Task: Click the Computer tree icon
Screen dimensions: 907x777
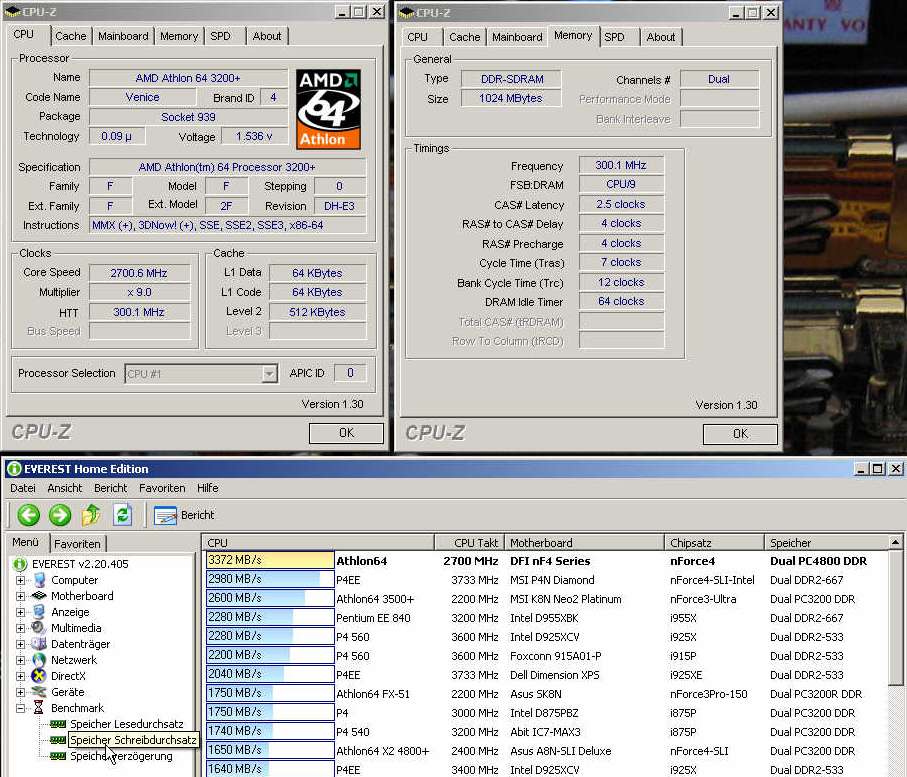Action: pos(39,580)
